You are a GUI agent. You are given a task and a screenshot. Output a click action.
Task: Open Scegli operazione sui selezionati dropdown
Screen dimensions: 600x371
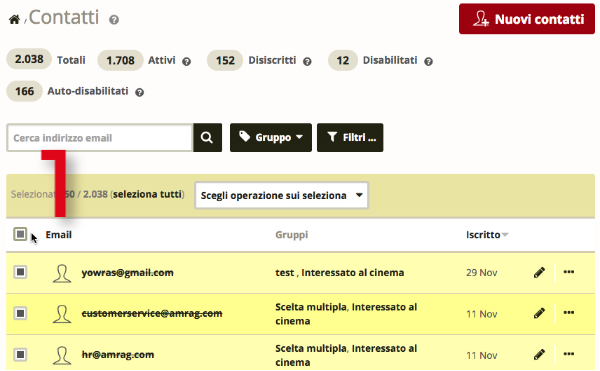pyautogui.click(x=282, y=195)
